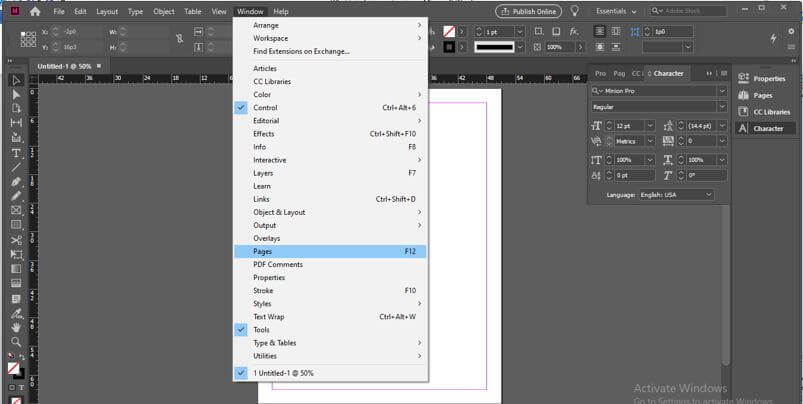Open the font size 12 pt dropdown
This screenshot has height=404, width=803.
click(x=650, y=126)
